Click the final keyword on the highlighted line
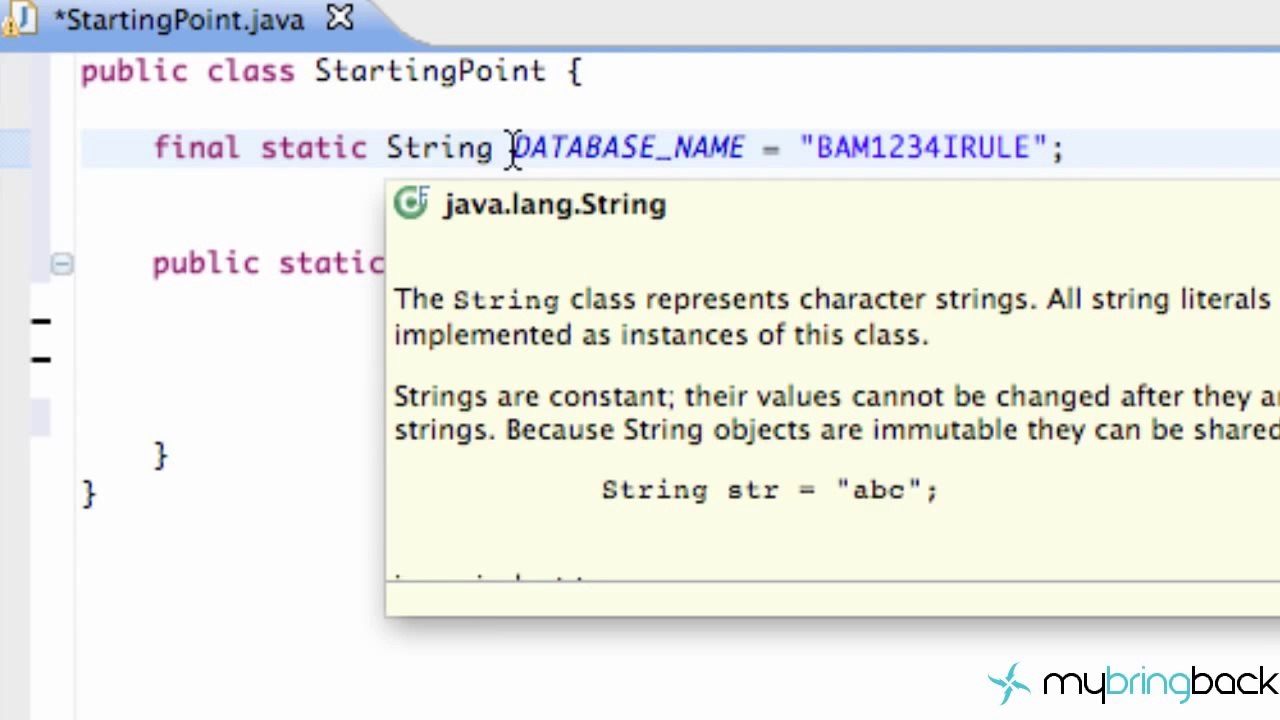The image size is (1280, 720). click(x=197, y=148)
